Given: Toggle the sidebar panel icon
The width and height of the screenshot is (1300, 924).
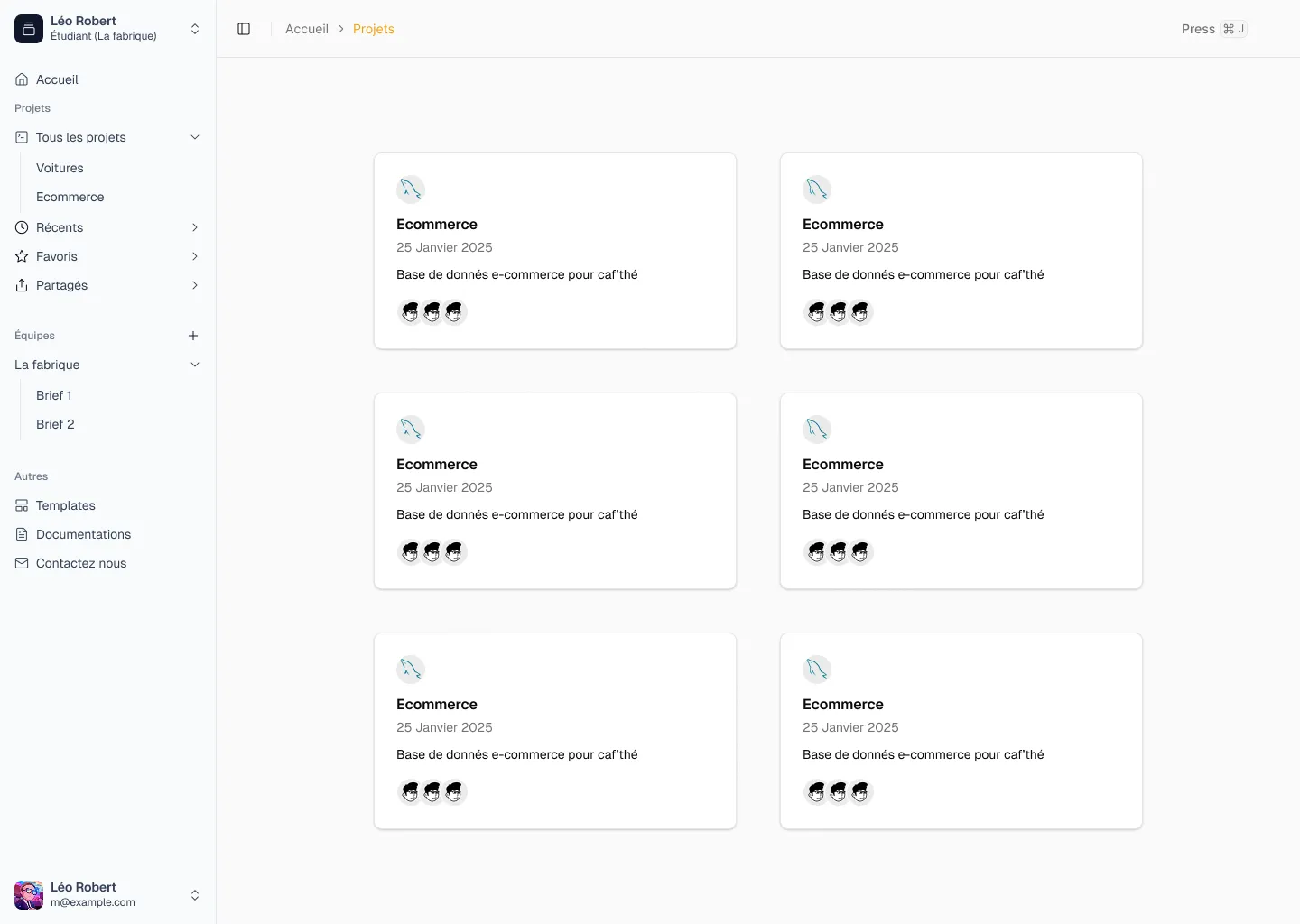Looking at the screenshot, I should coord(244,29).
